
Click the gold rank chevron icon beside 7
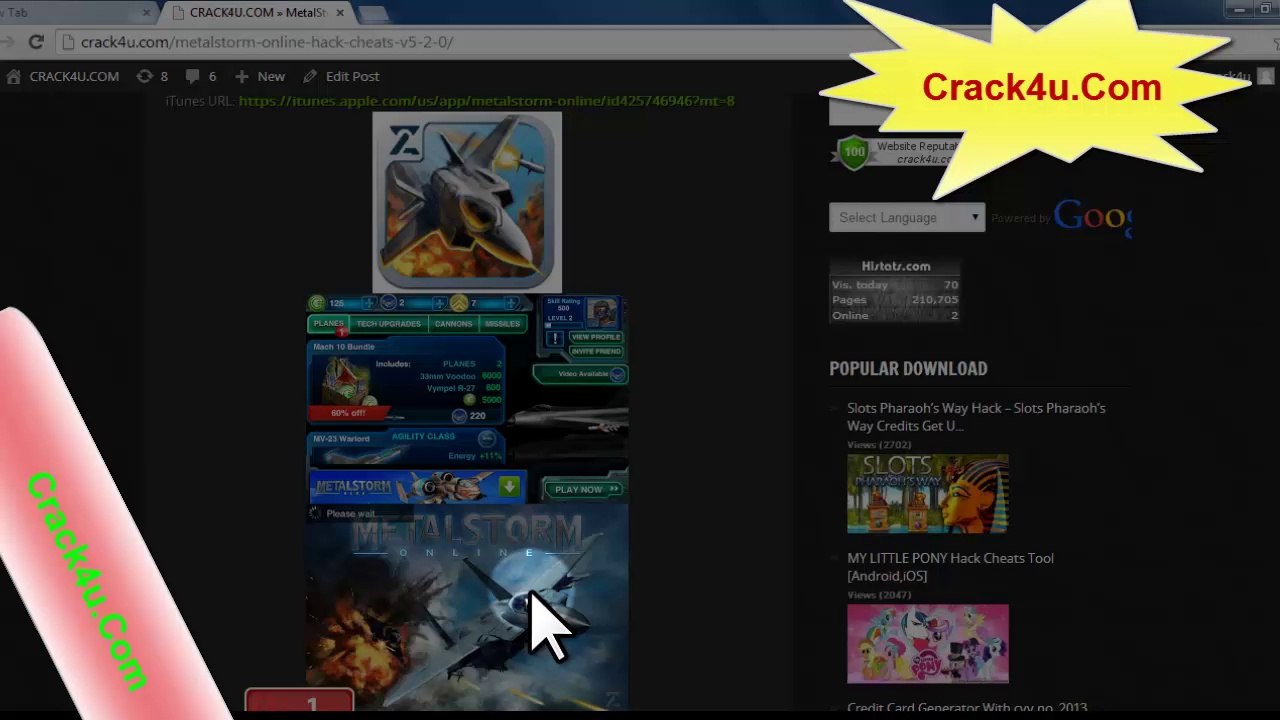coord(459,303)
